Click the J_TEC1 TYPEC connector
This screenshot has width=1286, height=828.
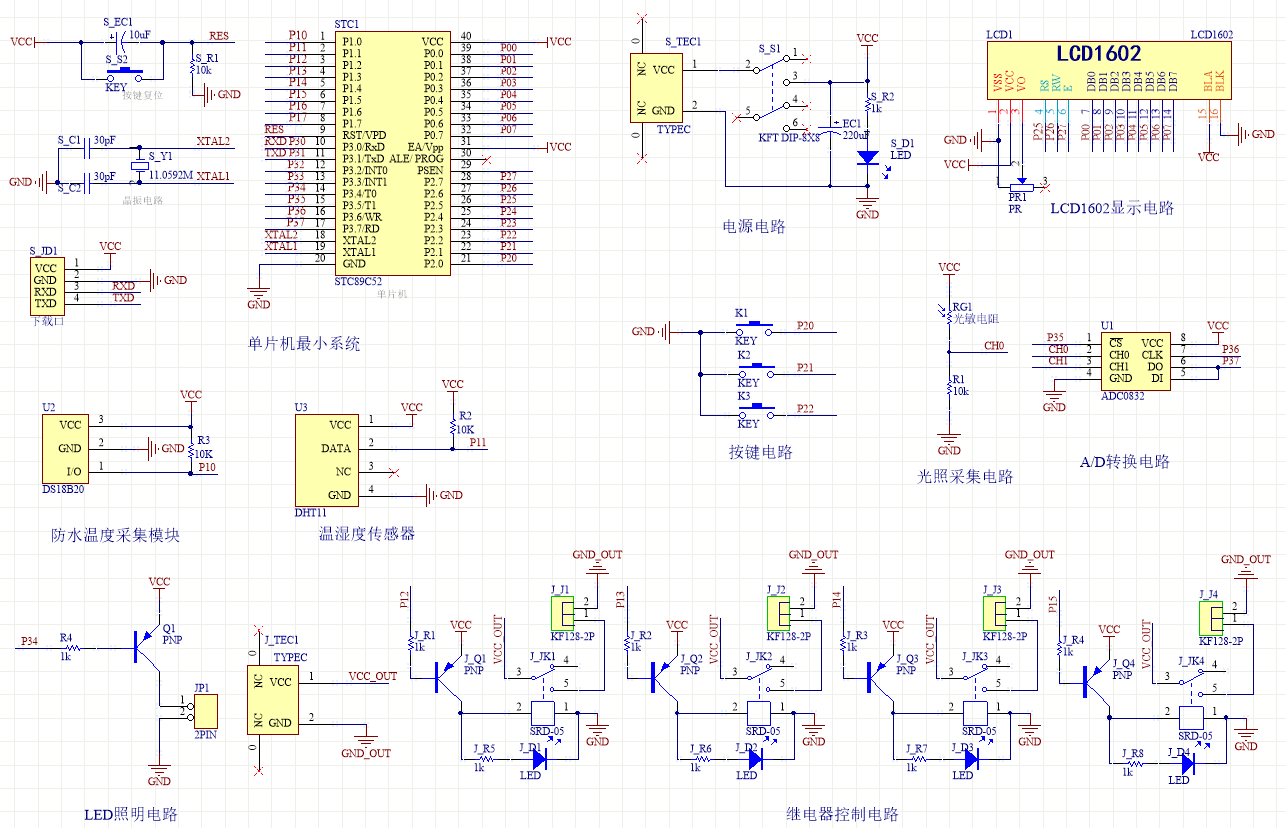(x=271, y=701)
